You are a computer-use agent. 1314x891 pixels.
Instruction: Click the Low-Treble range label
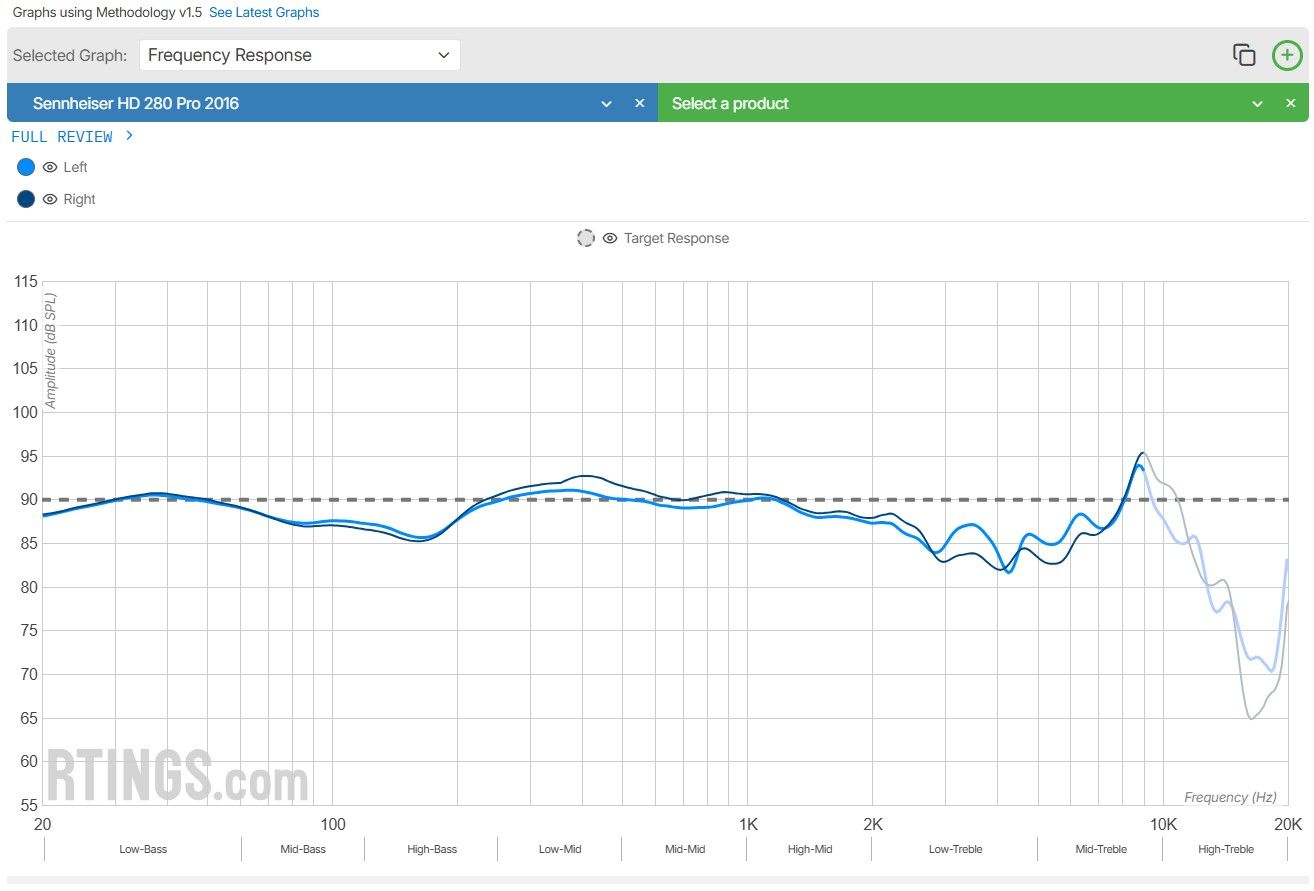[x=955, y=849]
